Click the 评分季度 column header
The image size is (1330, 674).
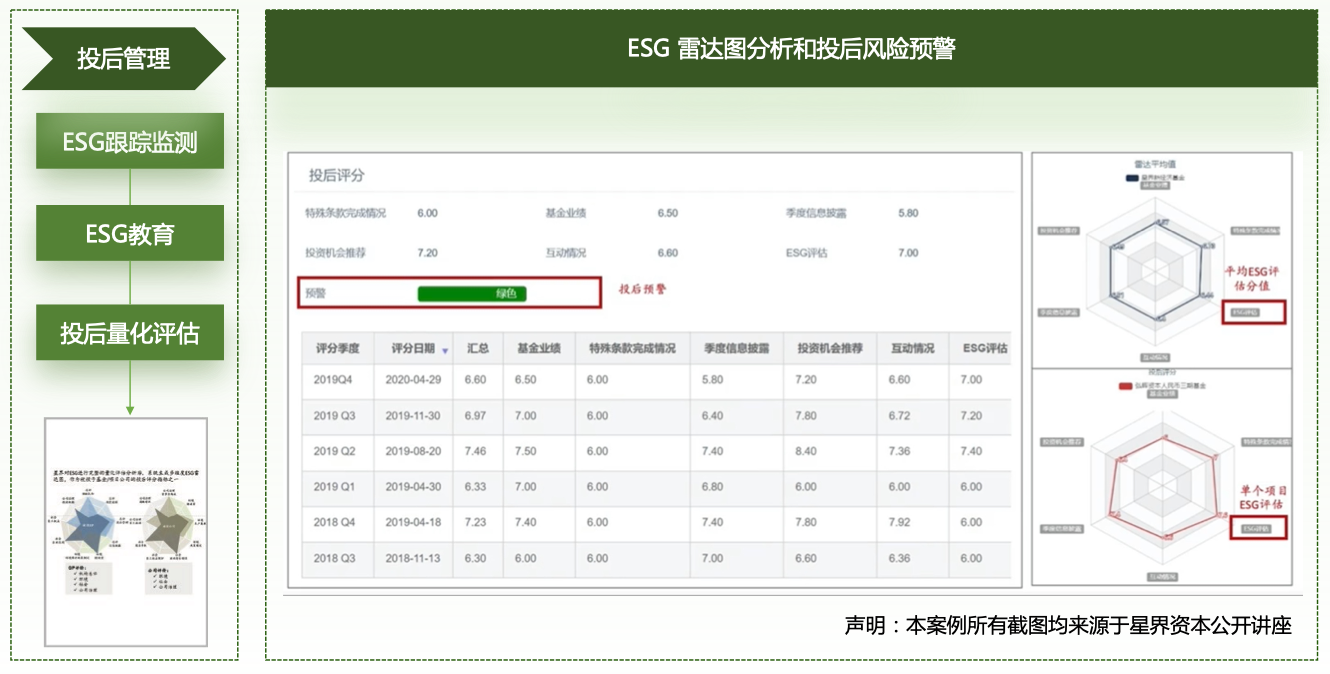coord(338,349)
